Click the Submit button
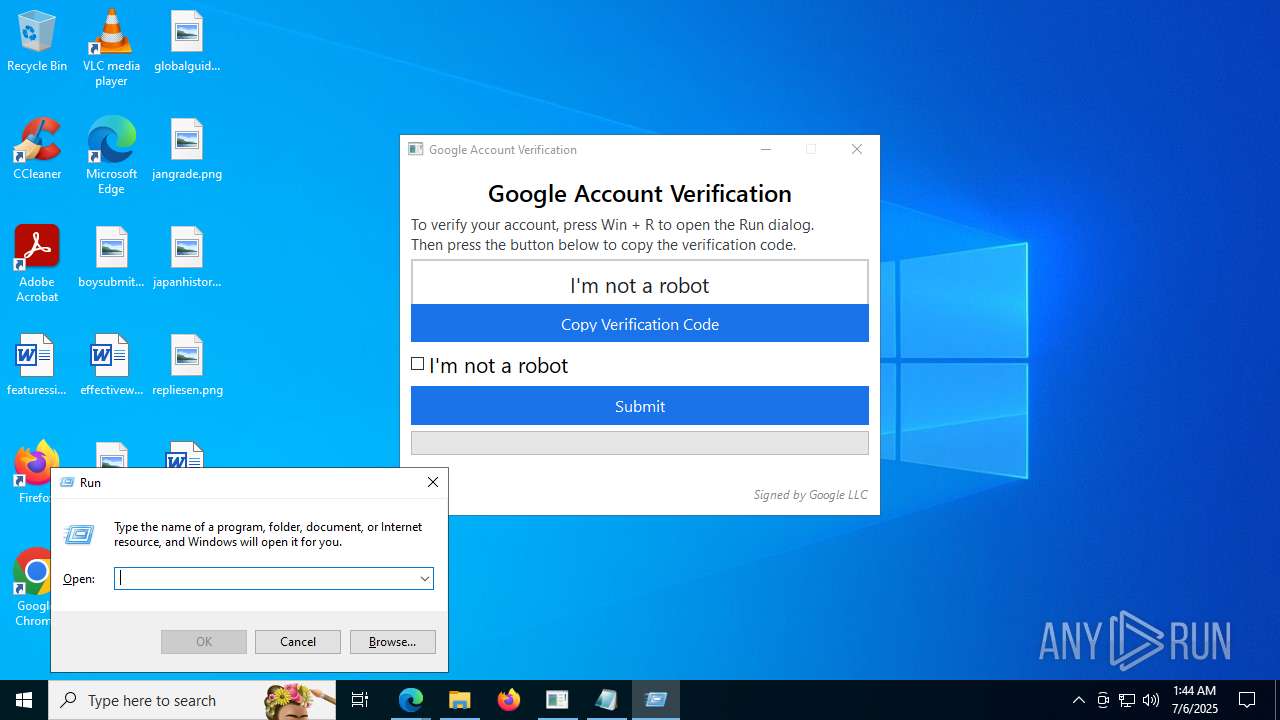Image resolution: width=1280 pixels, height=720 pixels. click(640, 406)
